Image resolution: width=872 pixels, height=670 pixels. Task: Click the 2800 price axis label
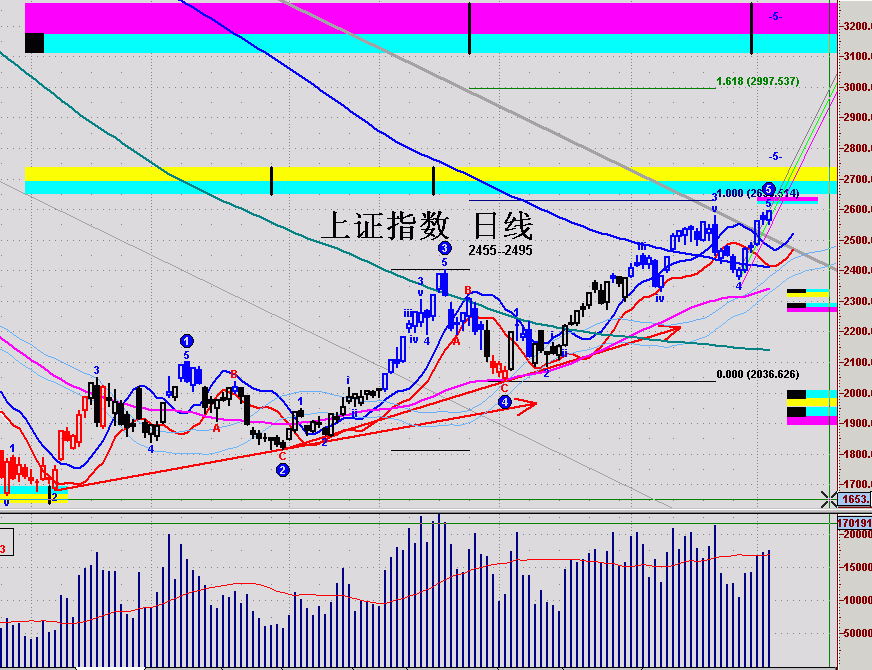pos(856,148)
